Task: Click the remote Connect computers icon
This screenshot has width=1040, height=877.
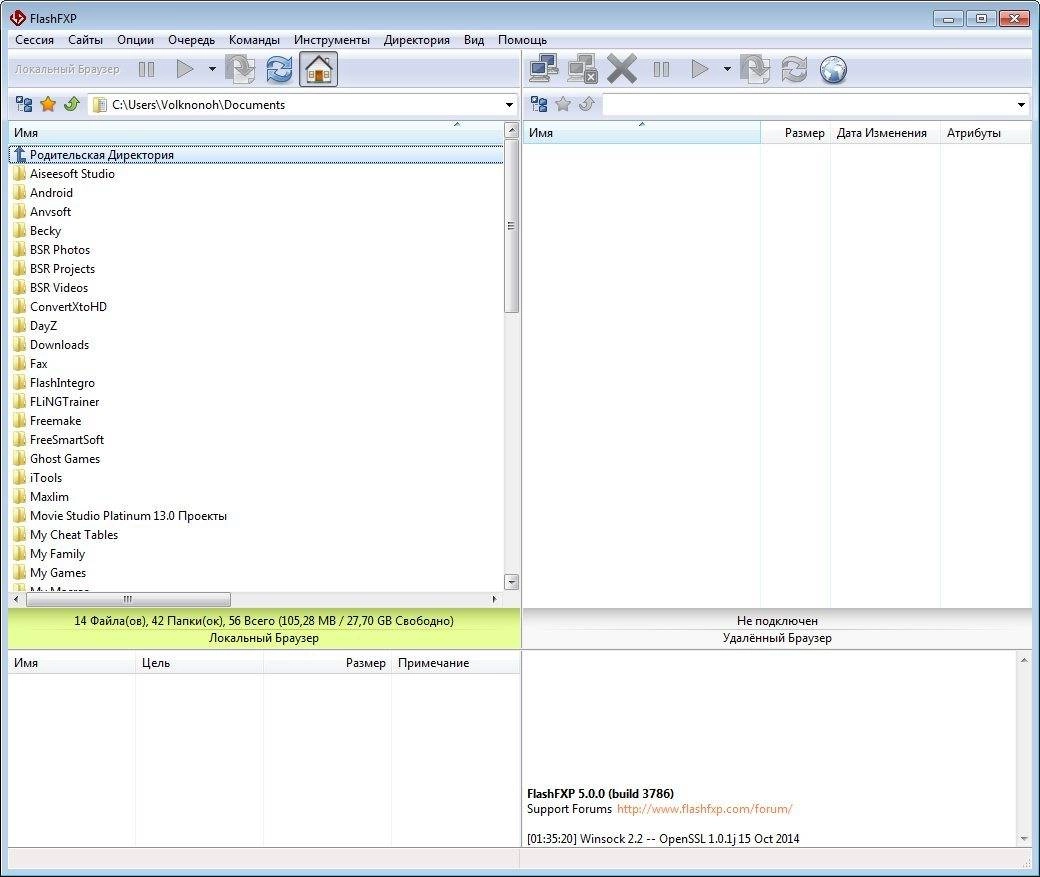Action: pyautogui.click(x=544, y=68)
